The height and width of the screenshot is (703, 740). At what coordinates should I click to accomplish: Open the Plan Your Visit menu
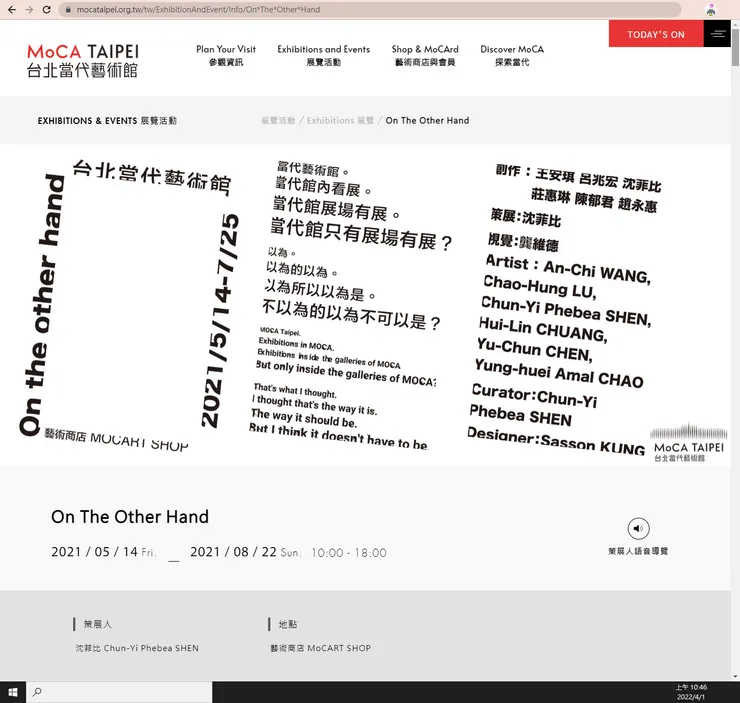(226, 55)
